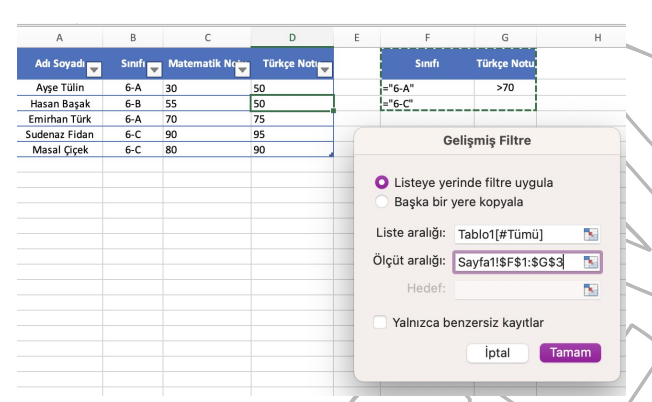This screenshot has height=402, width=652.
Task: Expand the Matematik Notu filter dropdown
Action: coord(241,69)
